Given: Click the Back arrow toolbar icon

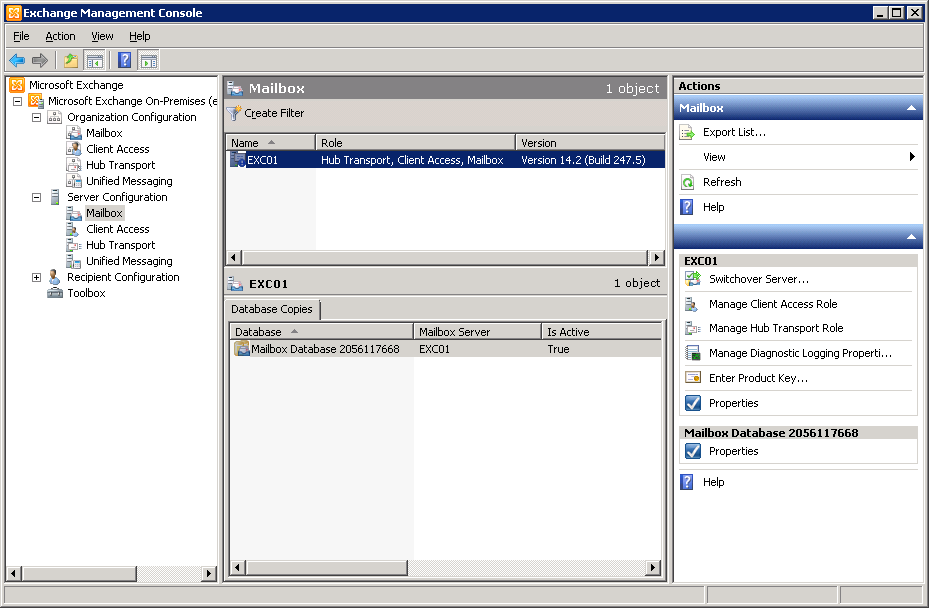Looking at the screenshot, I should click(x=17, y=60).
